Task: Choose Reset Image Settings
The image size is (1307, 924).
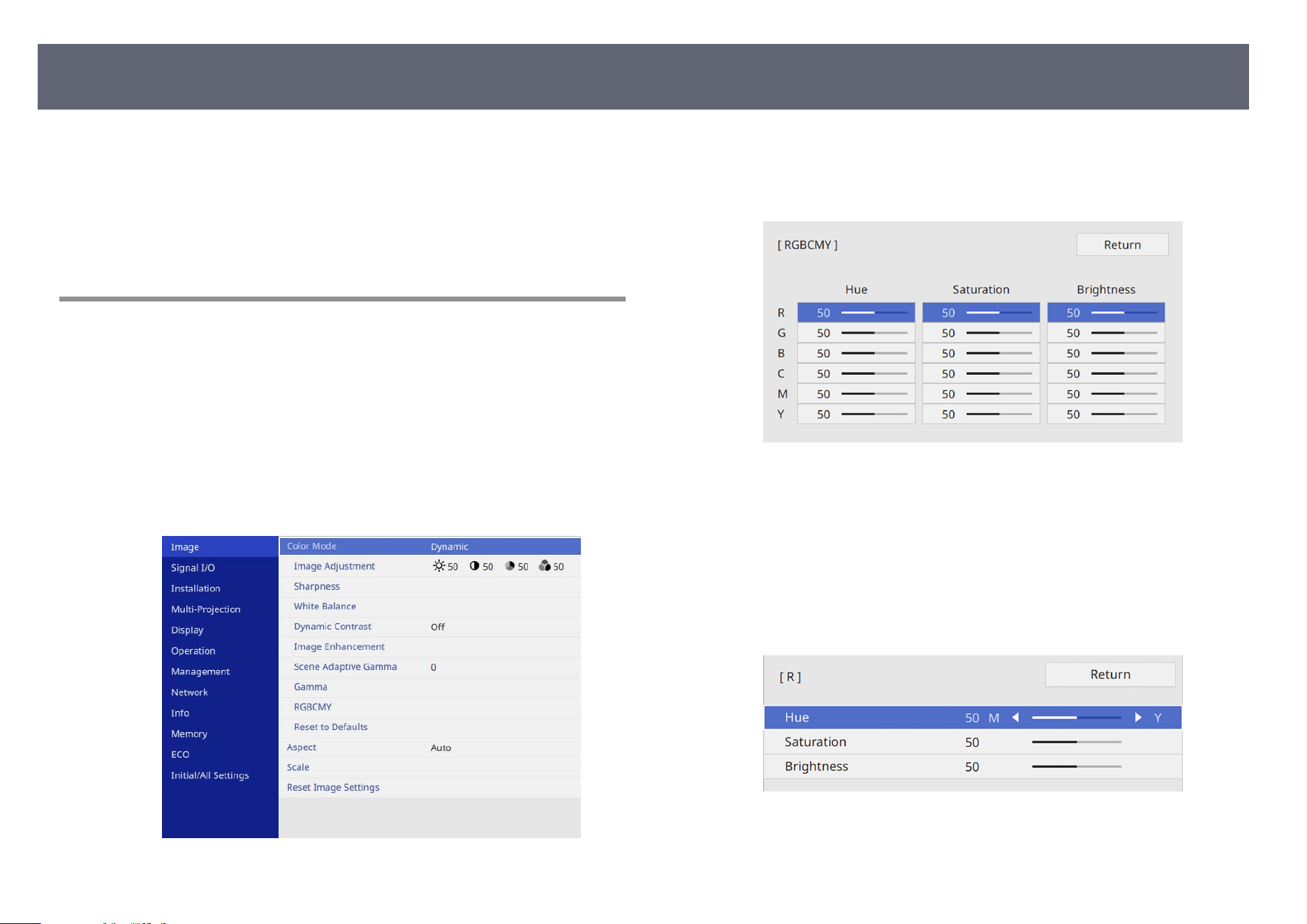Action: [x=430, y=787]
